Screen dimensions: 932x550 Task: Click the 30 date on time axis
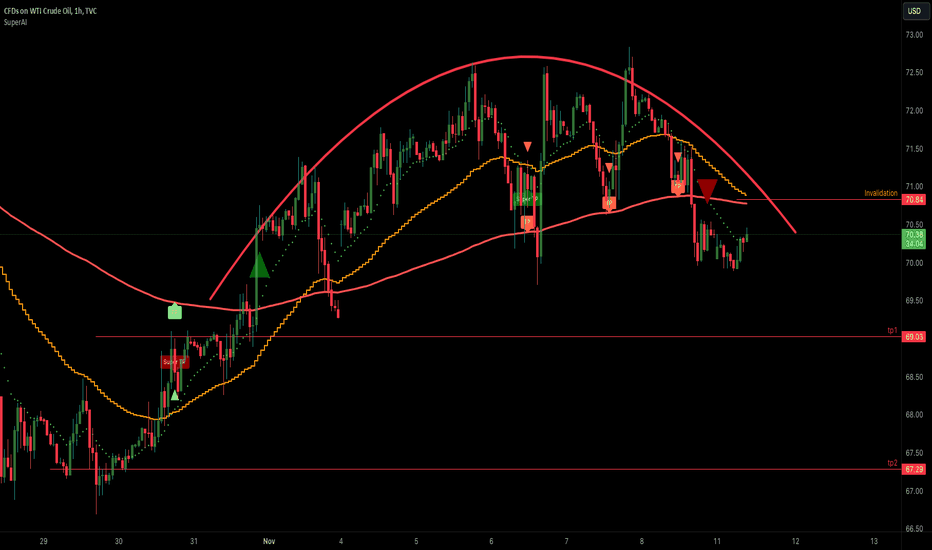pos(118,541)
